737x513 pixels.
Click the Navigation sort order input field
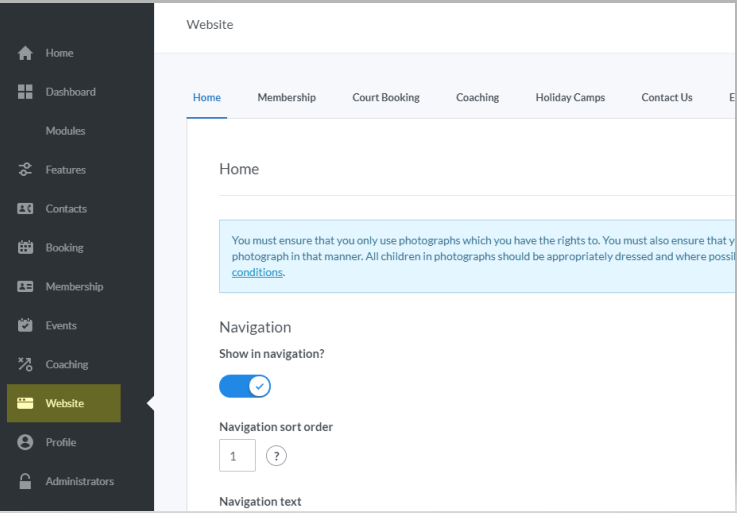(237, 456)
